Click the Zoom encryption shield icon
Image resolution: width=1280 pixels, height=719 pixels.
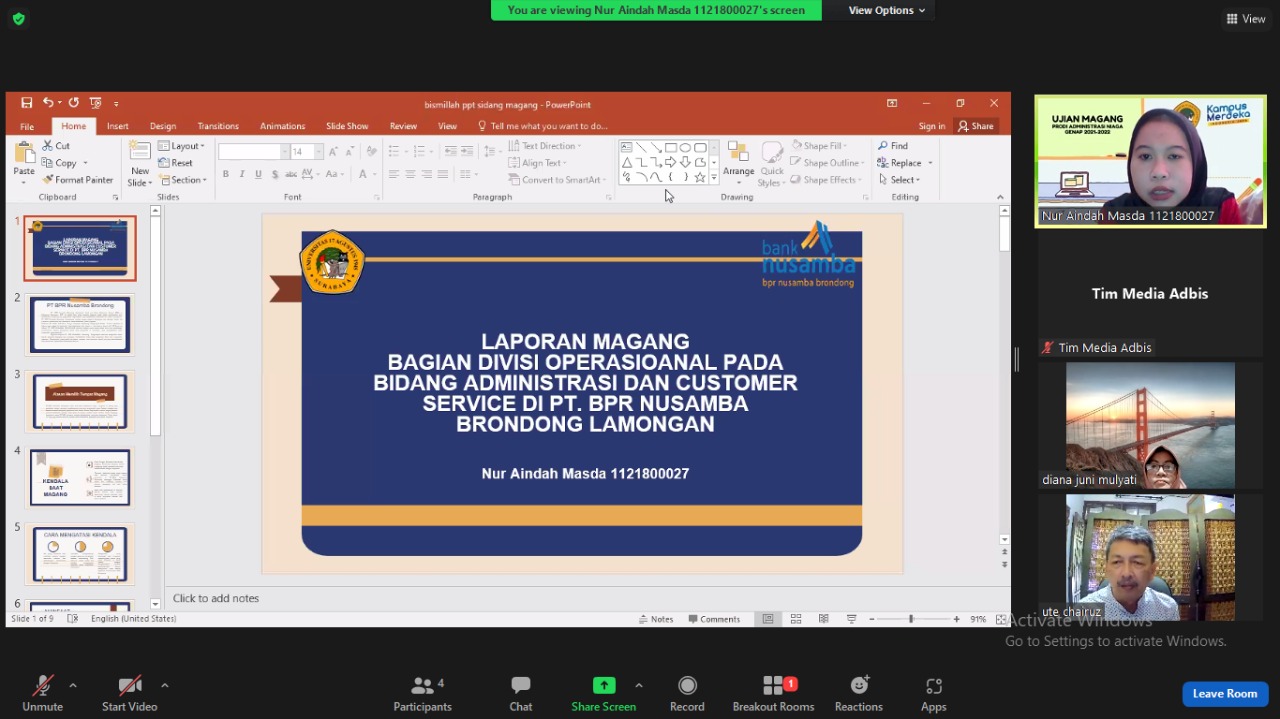coord(18,18)
